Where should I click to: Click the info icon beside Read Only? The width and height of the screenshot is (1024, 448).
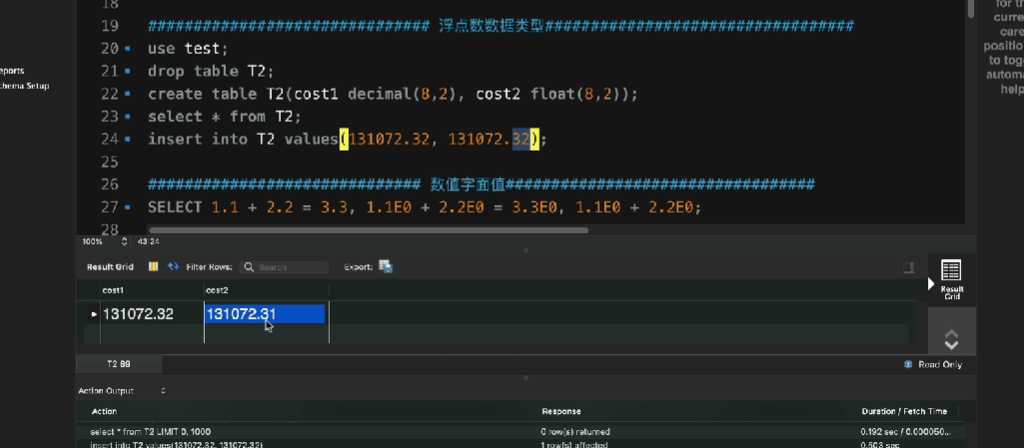[908, 364]
